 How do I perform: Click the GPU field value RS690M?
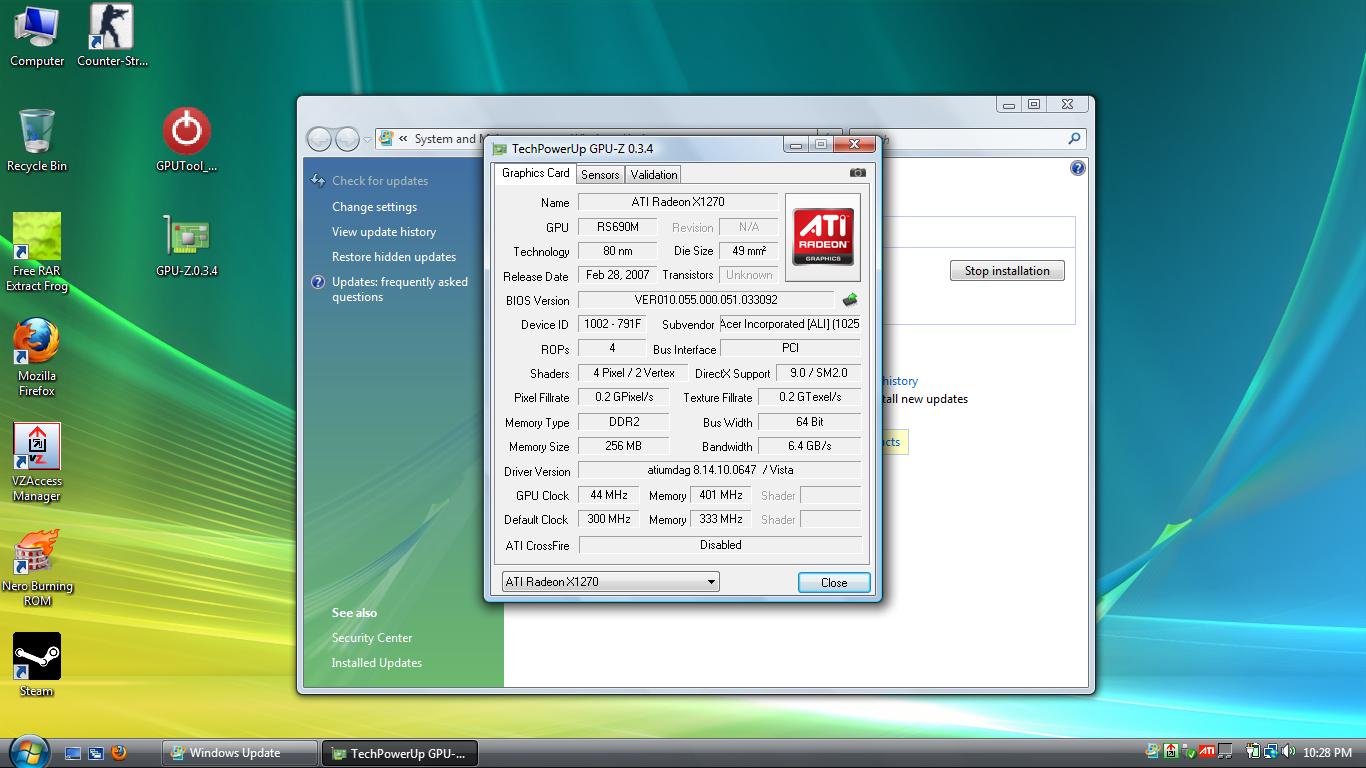(618, 227)
